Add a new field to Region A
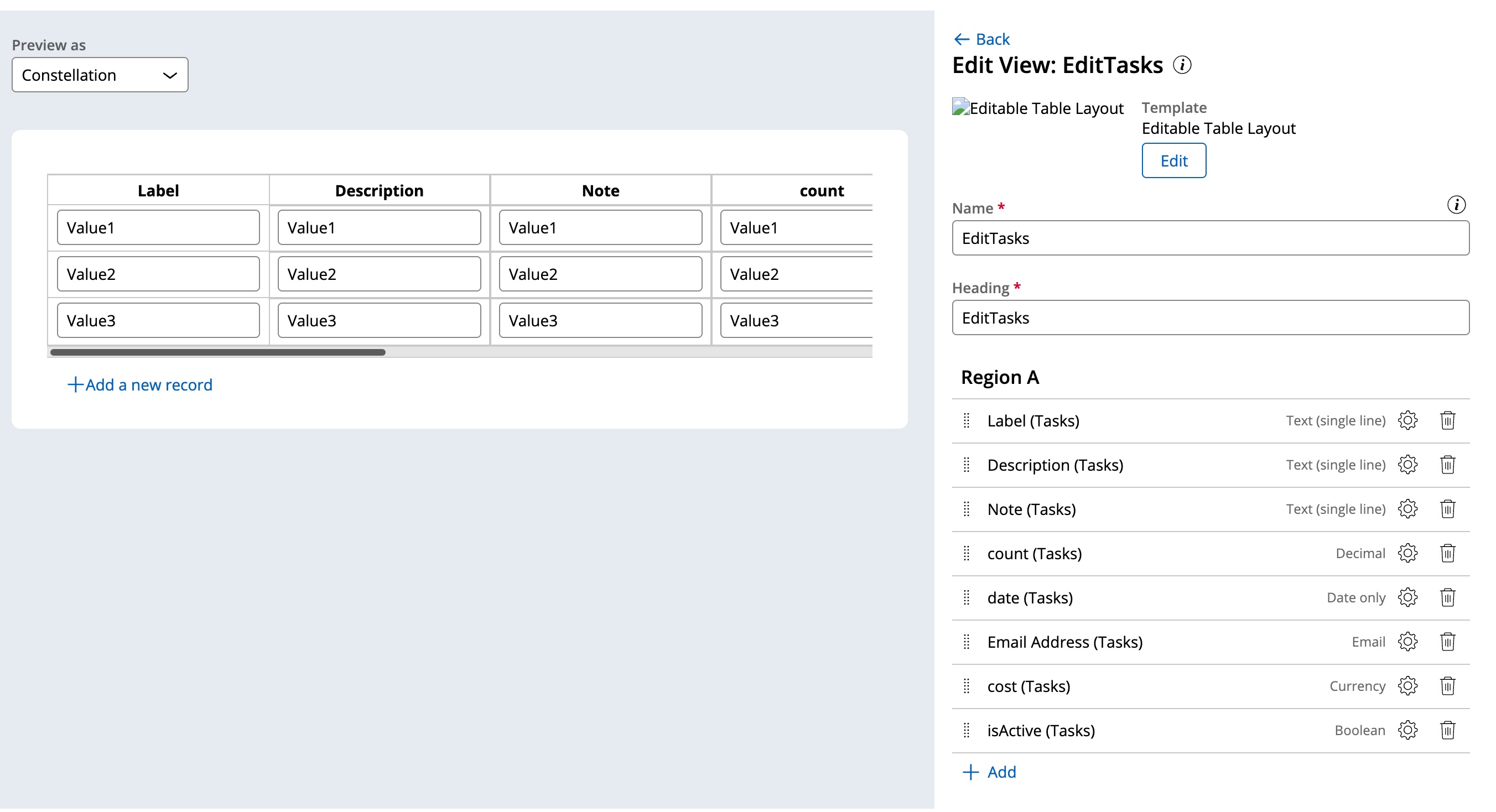Screen dimensions: 1496x812 [990, 772]
